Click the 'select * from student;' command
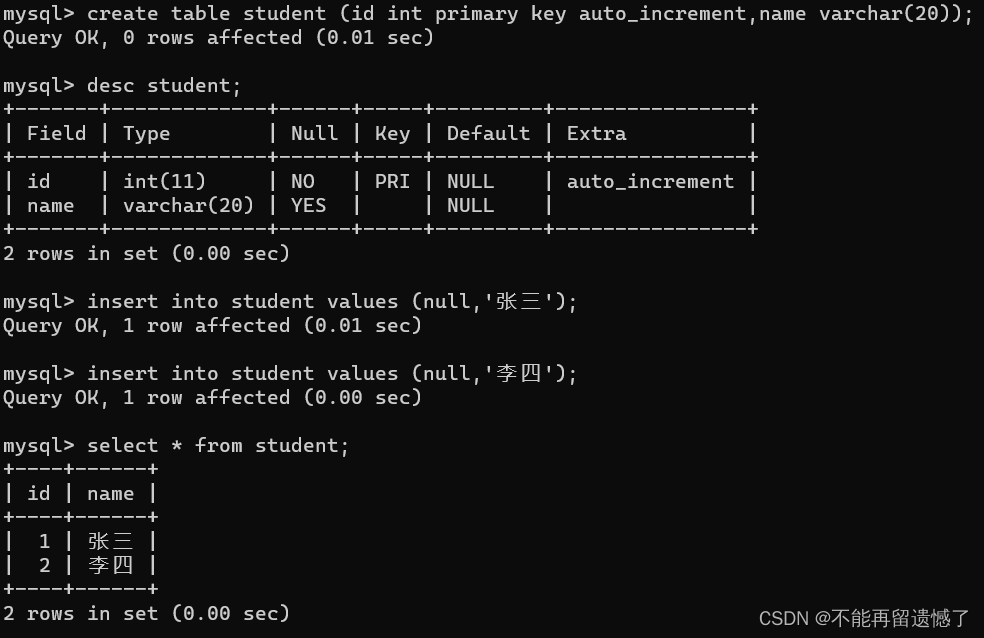Viewport: 984px width, 638px height. (x=218, y=446)
